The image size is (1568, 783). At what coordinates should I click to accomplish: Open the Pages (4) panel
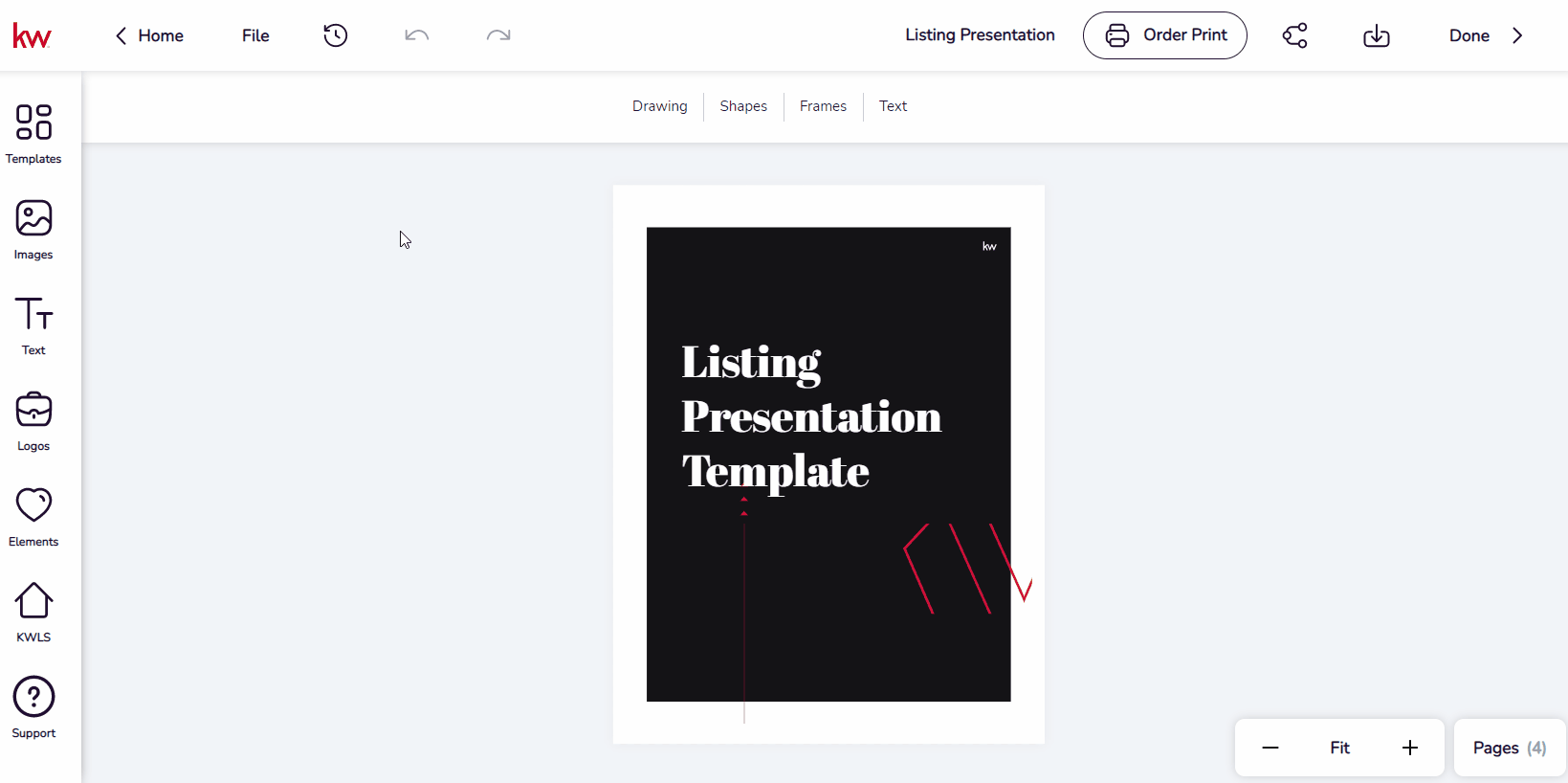point(1510,748)
